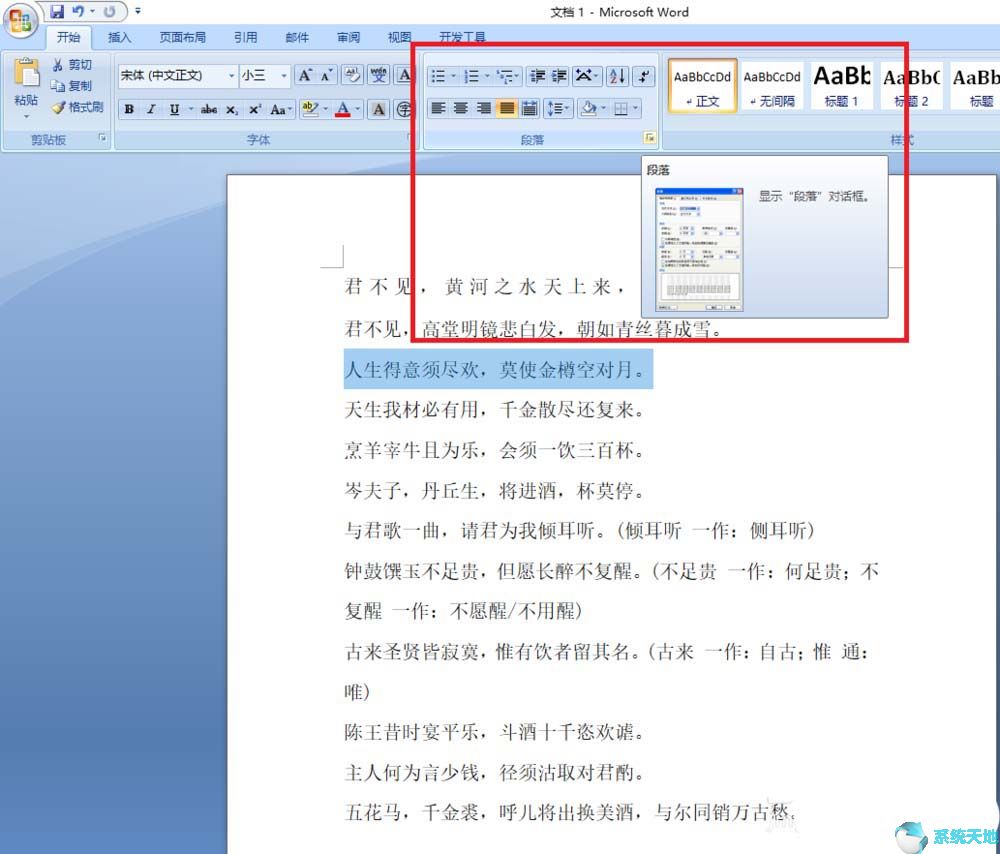Open the Asian layout button

coord(586,77)
